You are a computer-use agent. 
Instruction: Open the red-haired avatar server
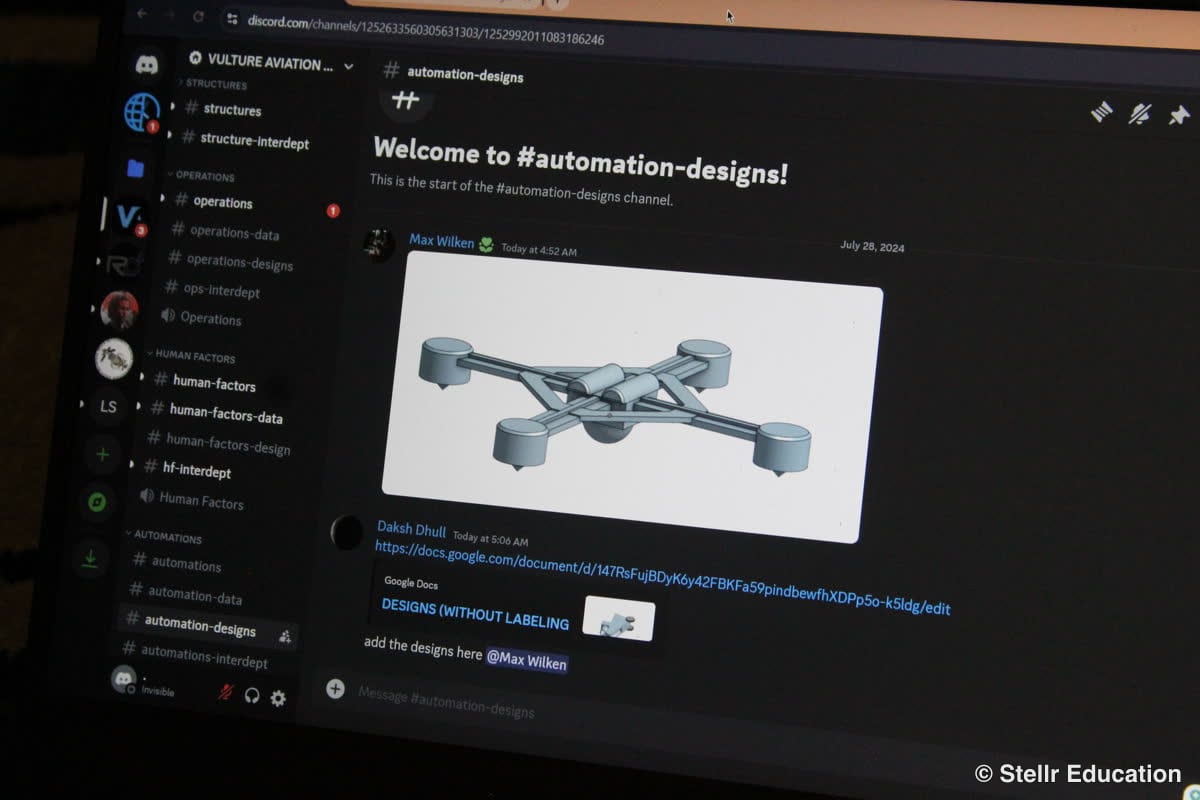(119, 310)
